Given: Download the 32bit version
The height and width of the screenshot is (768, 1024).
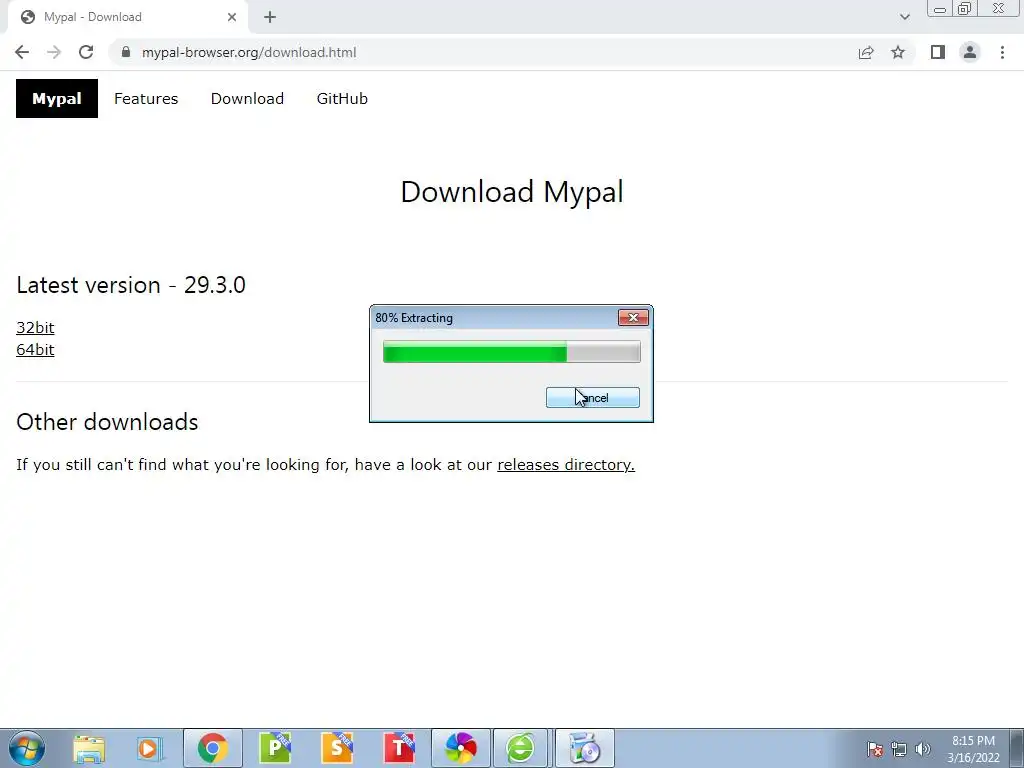Looking at the screenshot, I should (x=35, y=327).
